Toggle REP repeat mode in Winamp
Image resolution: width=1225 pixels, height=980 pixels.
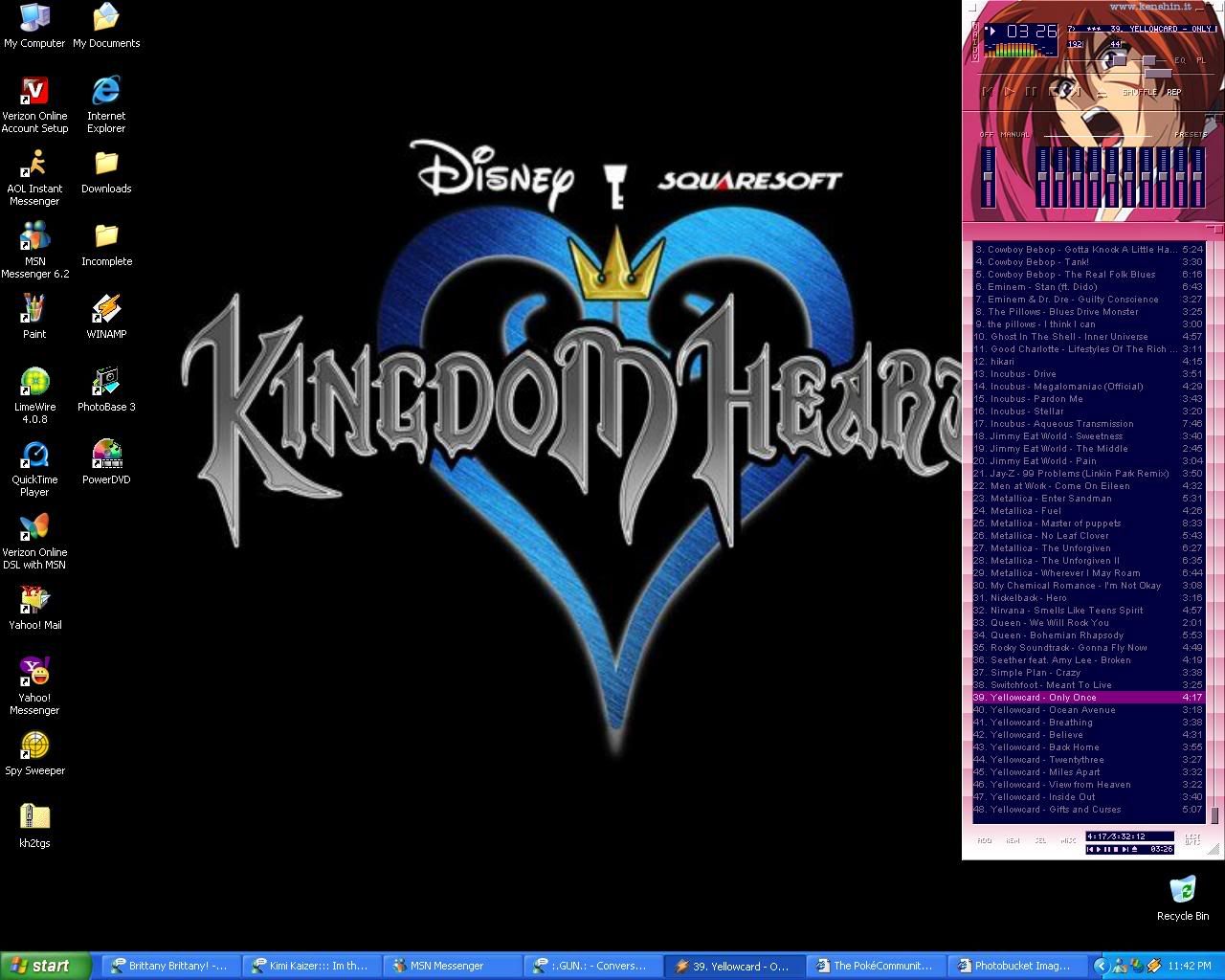point(1173,92)
